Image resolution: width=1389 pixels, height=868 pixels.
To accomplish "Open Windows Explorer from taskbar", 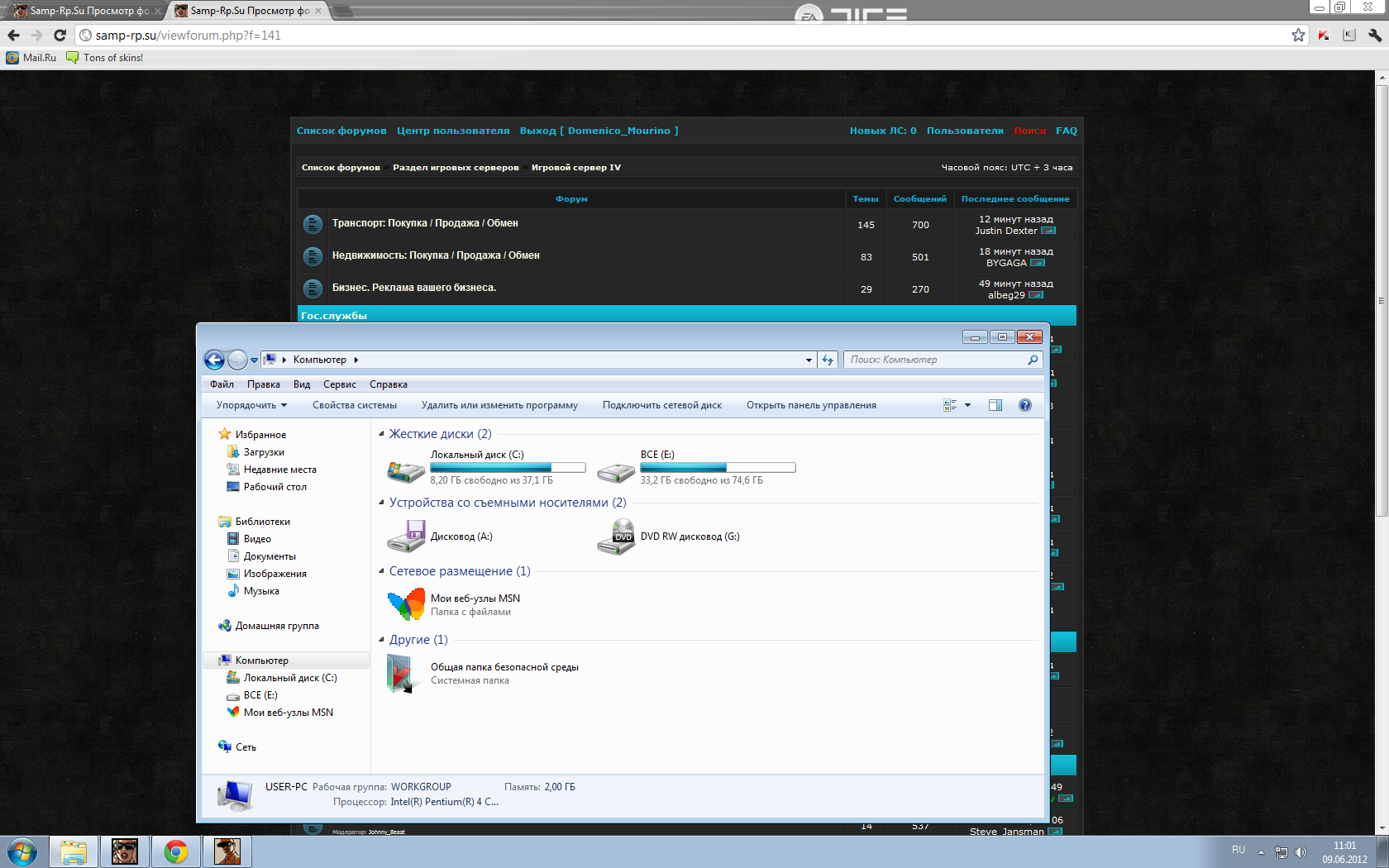I will pos(74,851).
